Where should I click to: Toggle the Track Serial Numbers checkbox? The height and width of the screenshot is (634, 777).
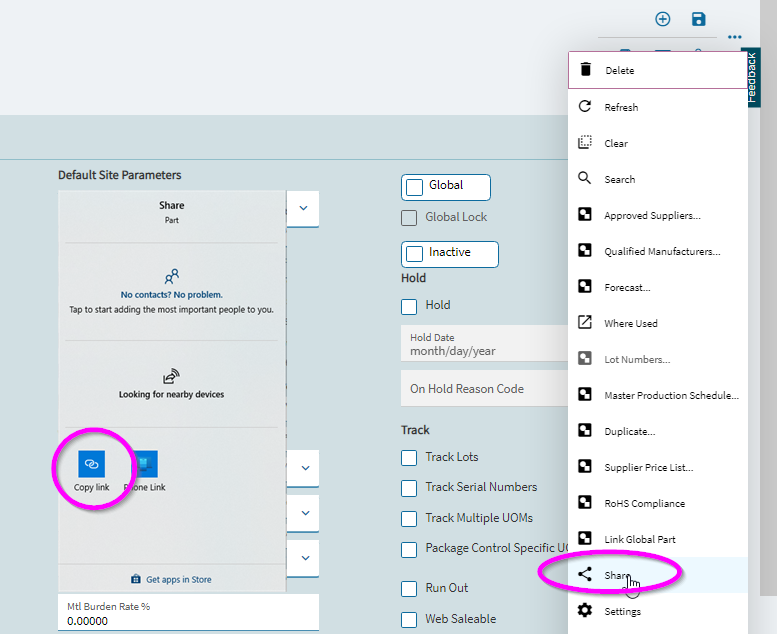click(x=409, y=488)
